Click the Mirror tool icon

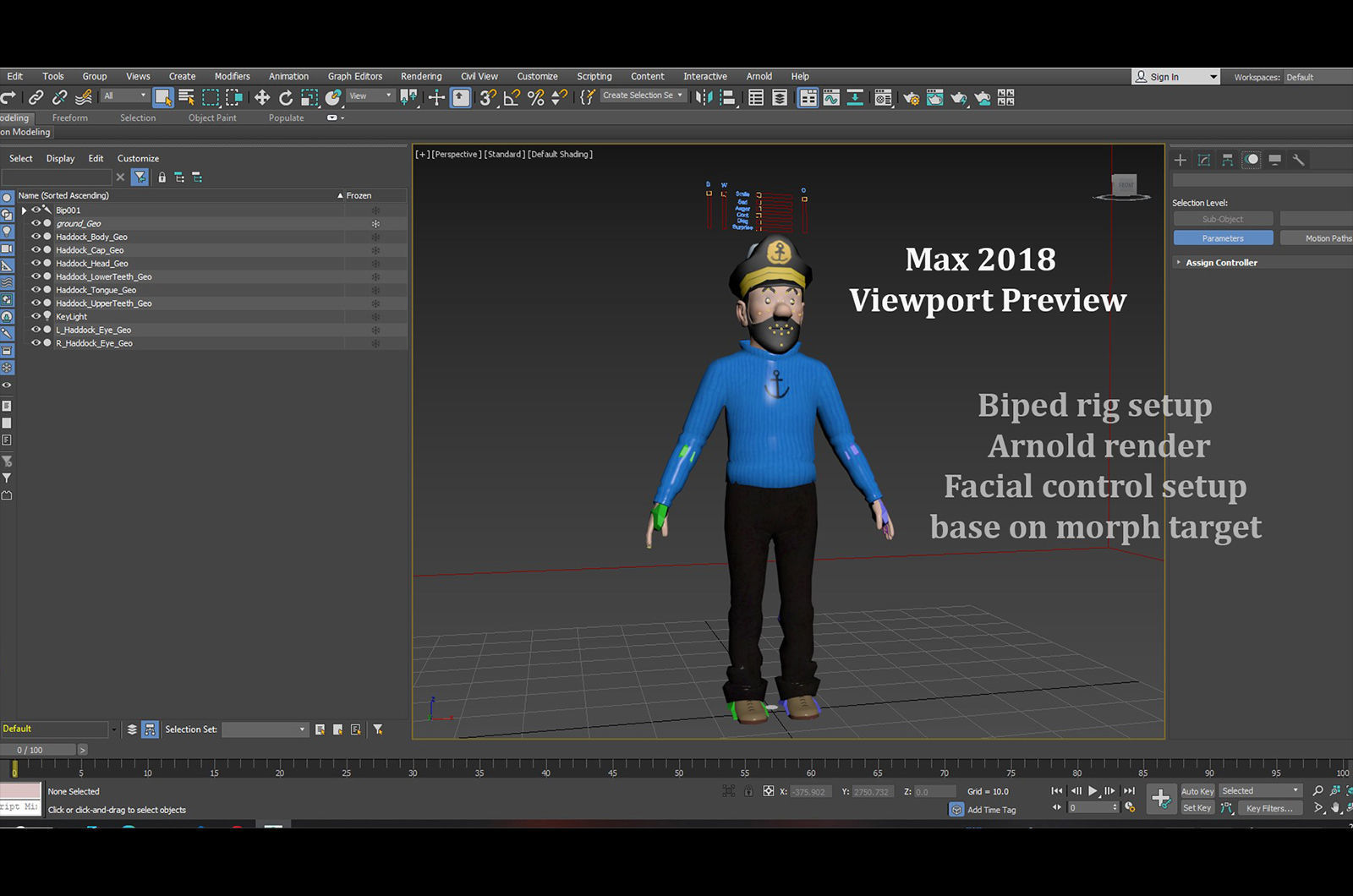coord(704,98)
